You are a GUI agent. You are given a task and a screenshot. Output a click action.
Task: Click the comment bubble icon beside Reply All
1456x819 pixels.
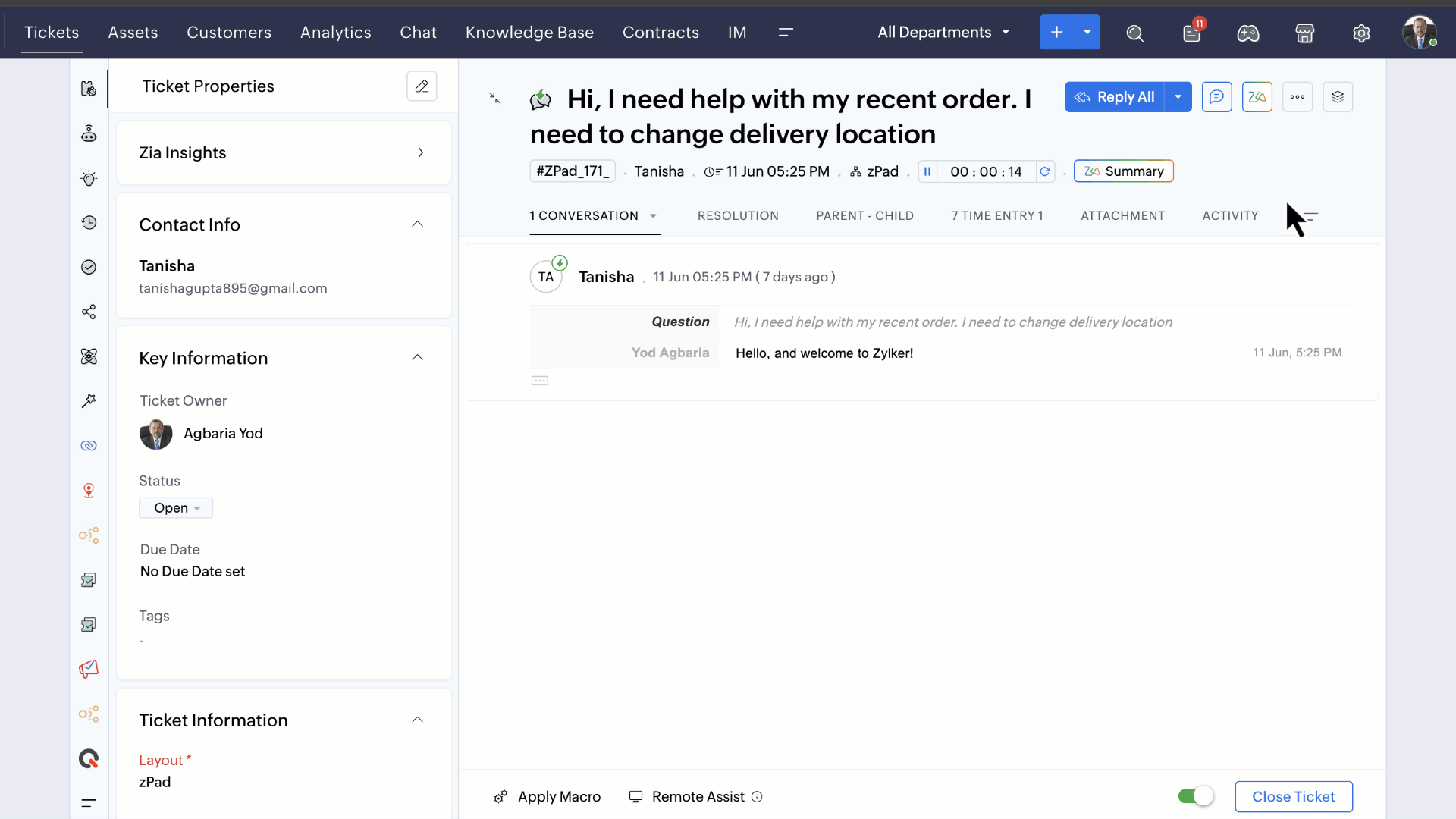coord(1216,97)
